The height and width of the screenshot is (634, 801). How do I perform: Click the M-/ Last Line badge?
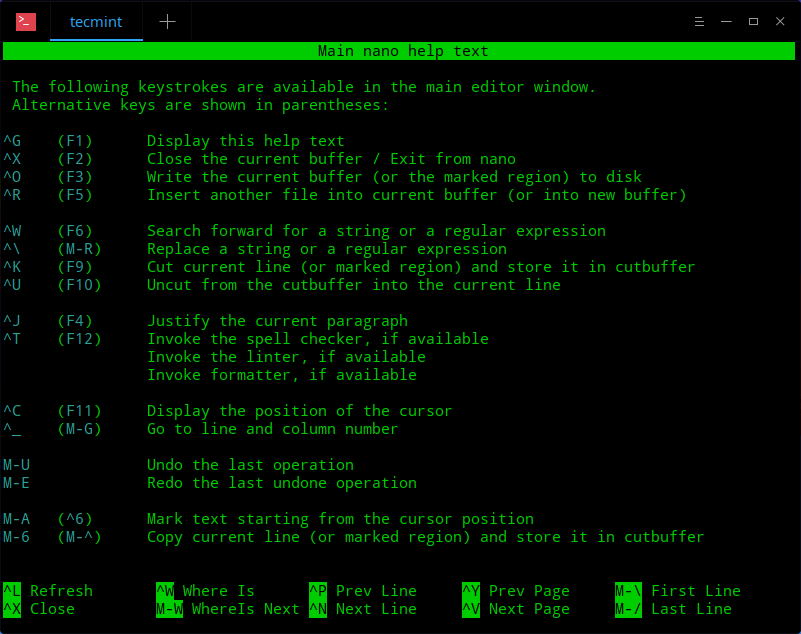click(x=628, y=609)
